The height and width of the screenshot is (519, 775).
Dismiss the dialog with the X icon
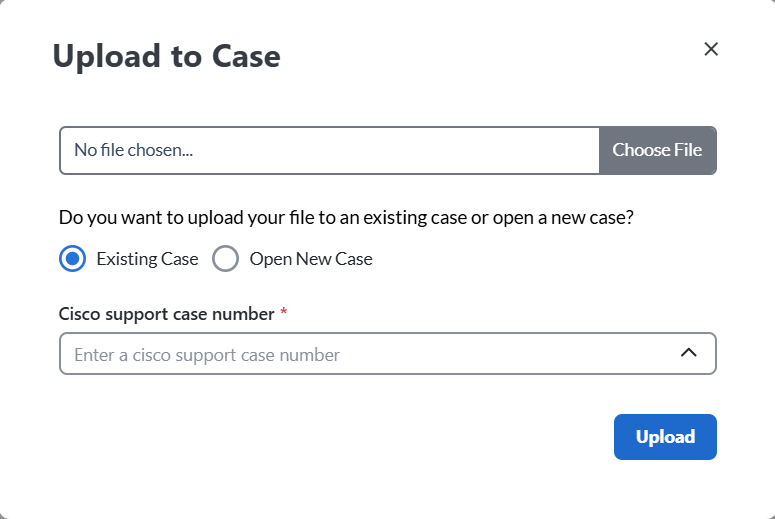coord(711,49)
